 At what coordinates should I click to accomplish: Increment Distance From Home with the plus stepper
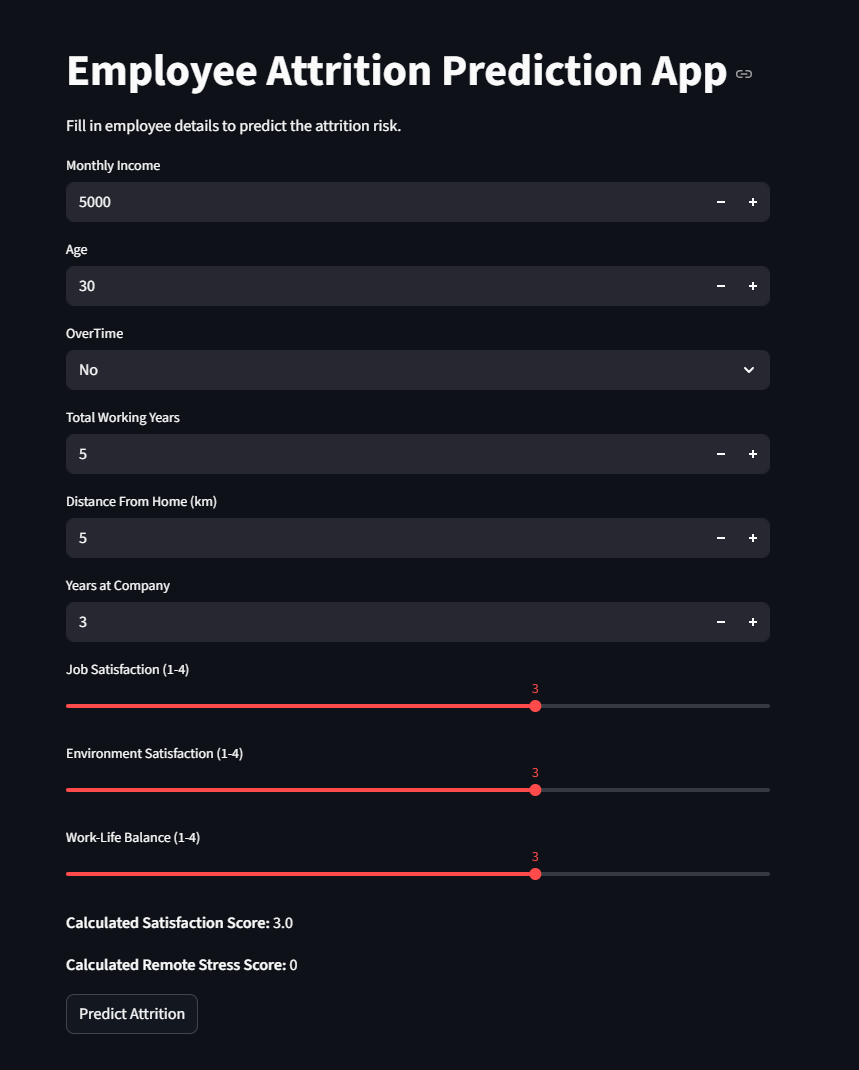[753, 538]
